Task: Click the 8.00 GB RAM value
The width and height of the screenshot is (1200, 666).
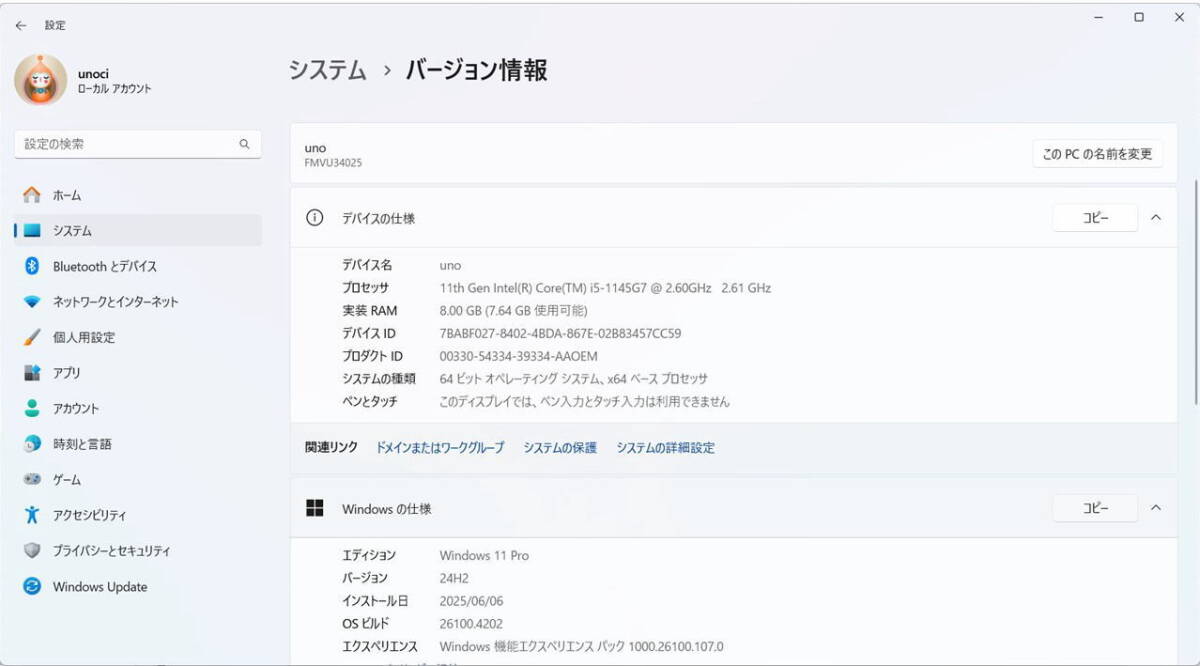Action: click(x=513, y=310)
